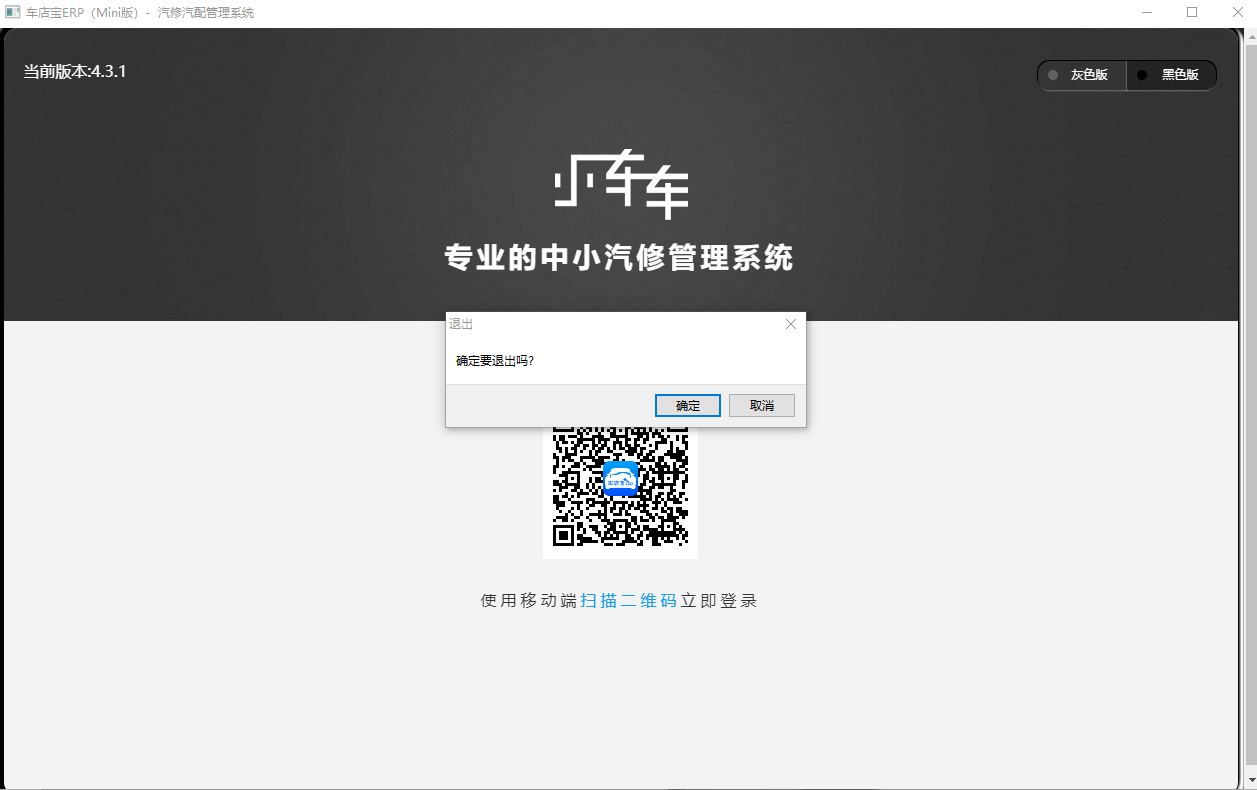Click the 扫描二维码 blue link text

[629, 601]
